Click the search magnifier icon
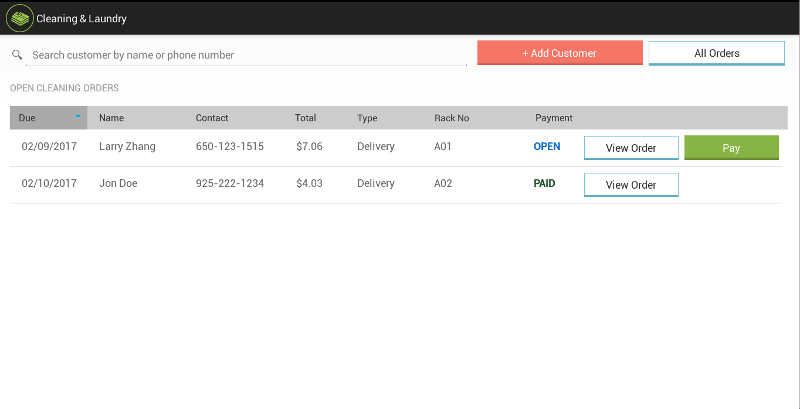The image size is (800, 409). point(17,55)
